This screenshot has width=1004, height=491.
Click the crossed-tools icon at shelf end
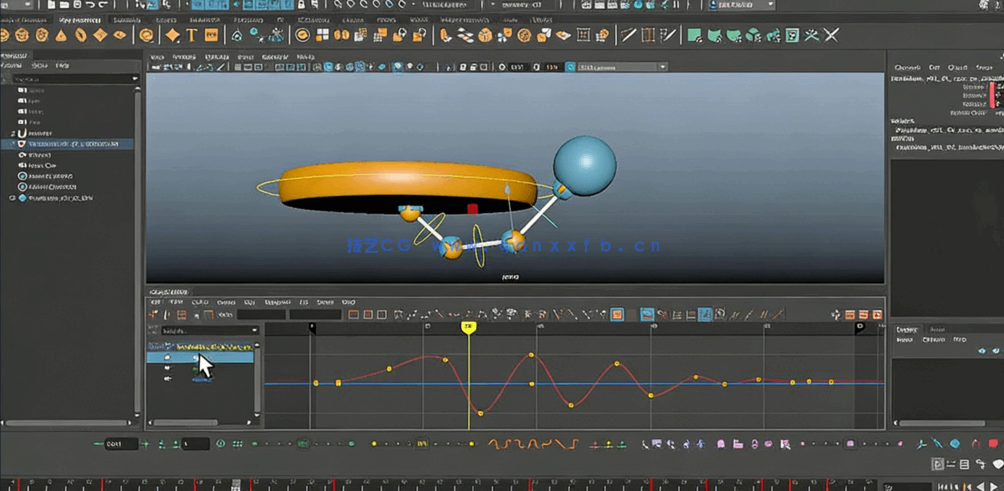(x=831, y=35)
